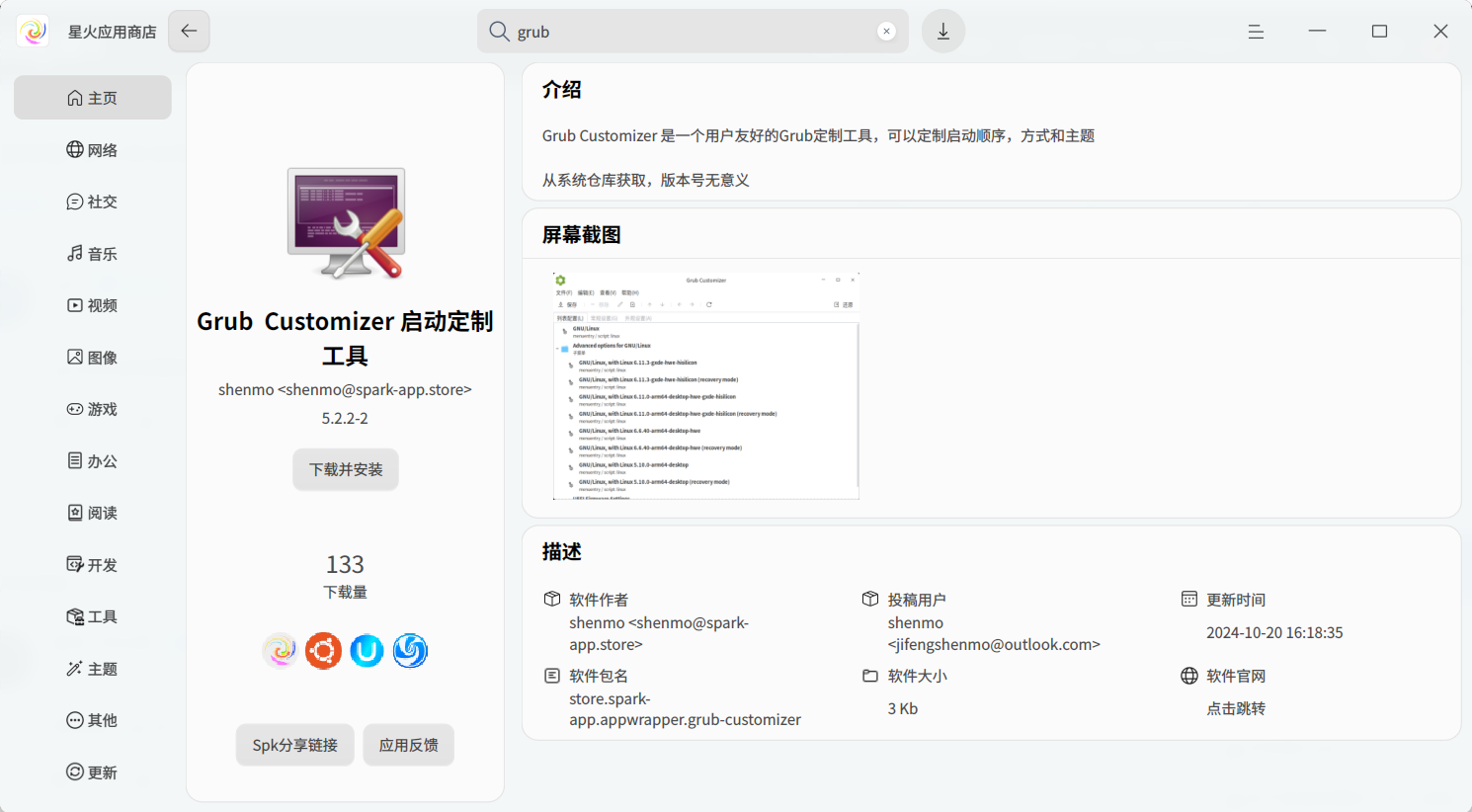Open the download manager arrow icon
This screenshot has width=1472, height=812.
(943, 31)
